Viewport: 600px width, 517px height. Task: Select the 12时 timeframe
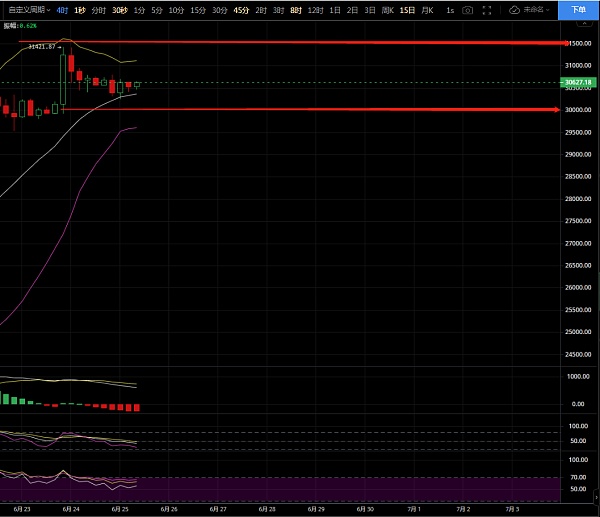[x=315, y=9]
